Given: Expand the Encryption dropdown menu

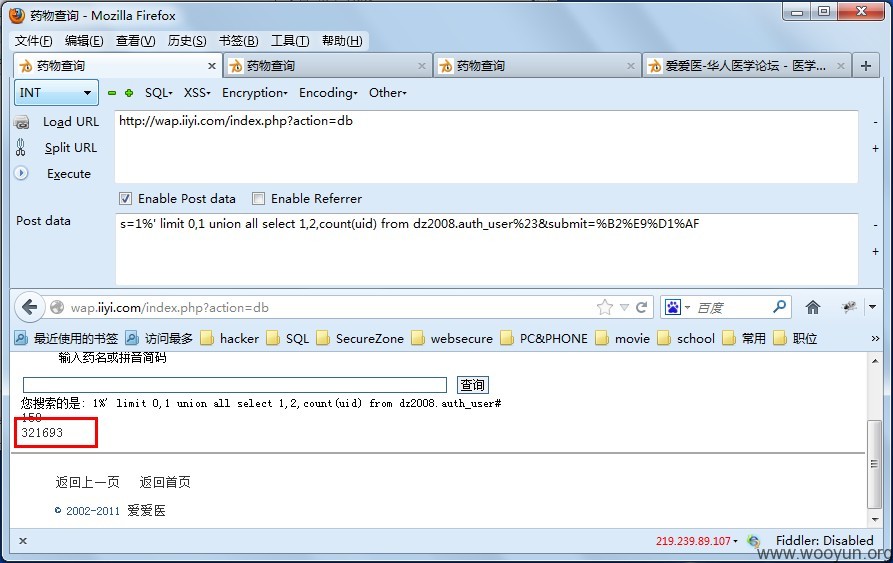Looking at the screenshot, I should pos(255,93).
